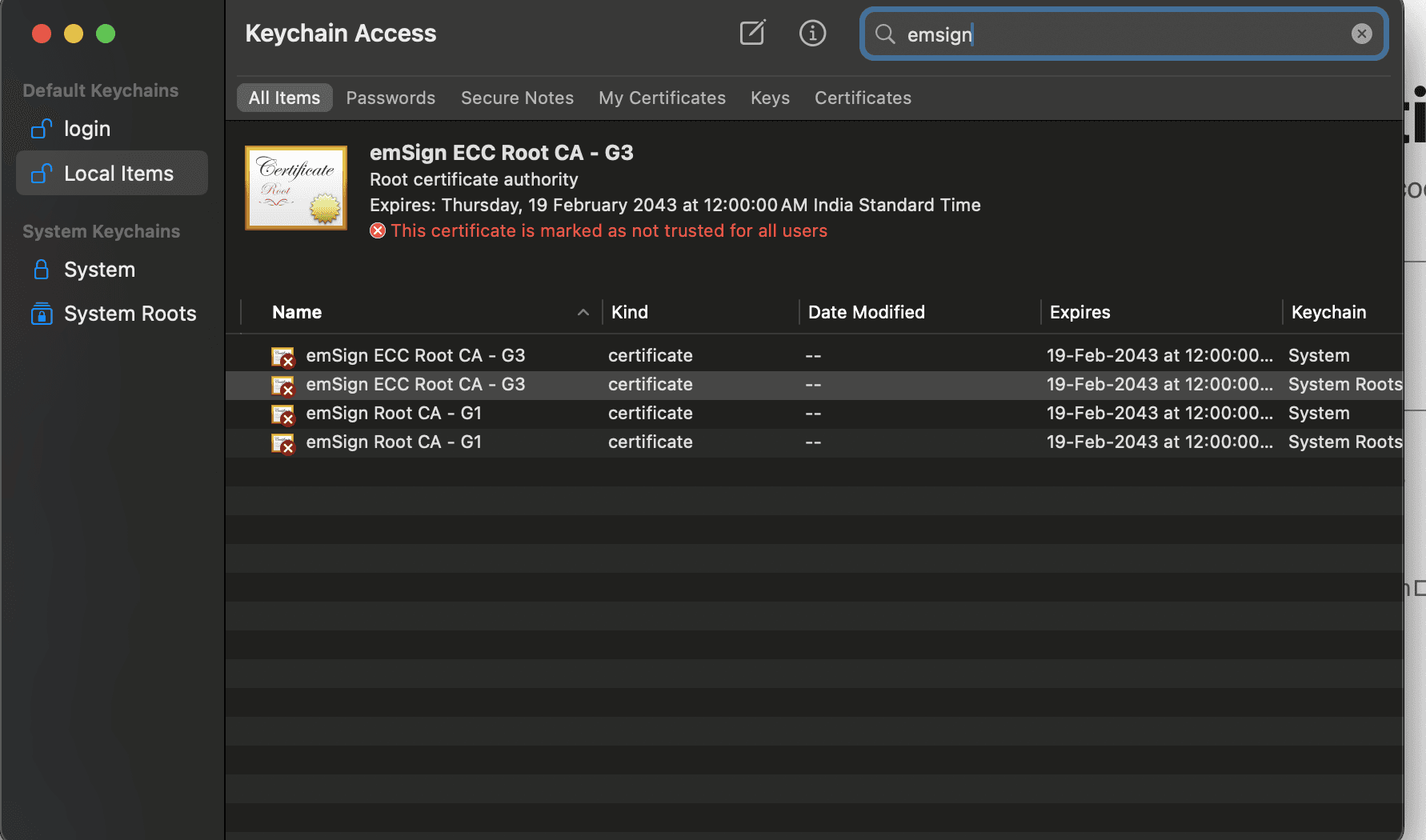Viewport: 1426px width, 840px height.
Task: Select emSign ECC Root CA - G3 System Roots row
Action: [815, 385]
